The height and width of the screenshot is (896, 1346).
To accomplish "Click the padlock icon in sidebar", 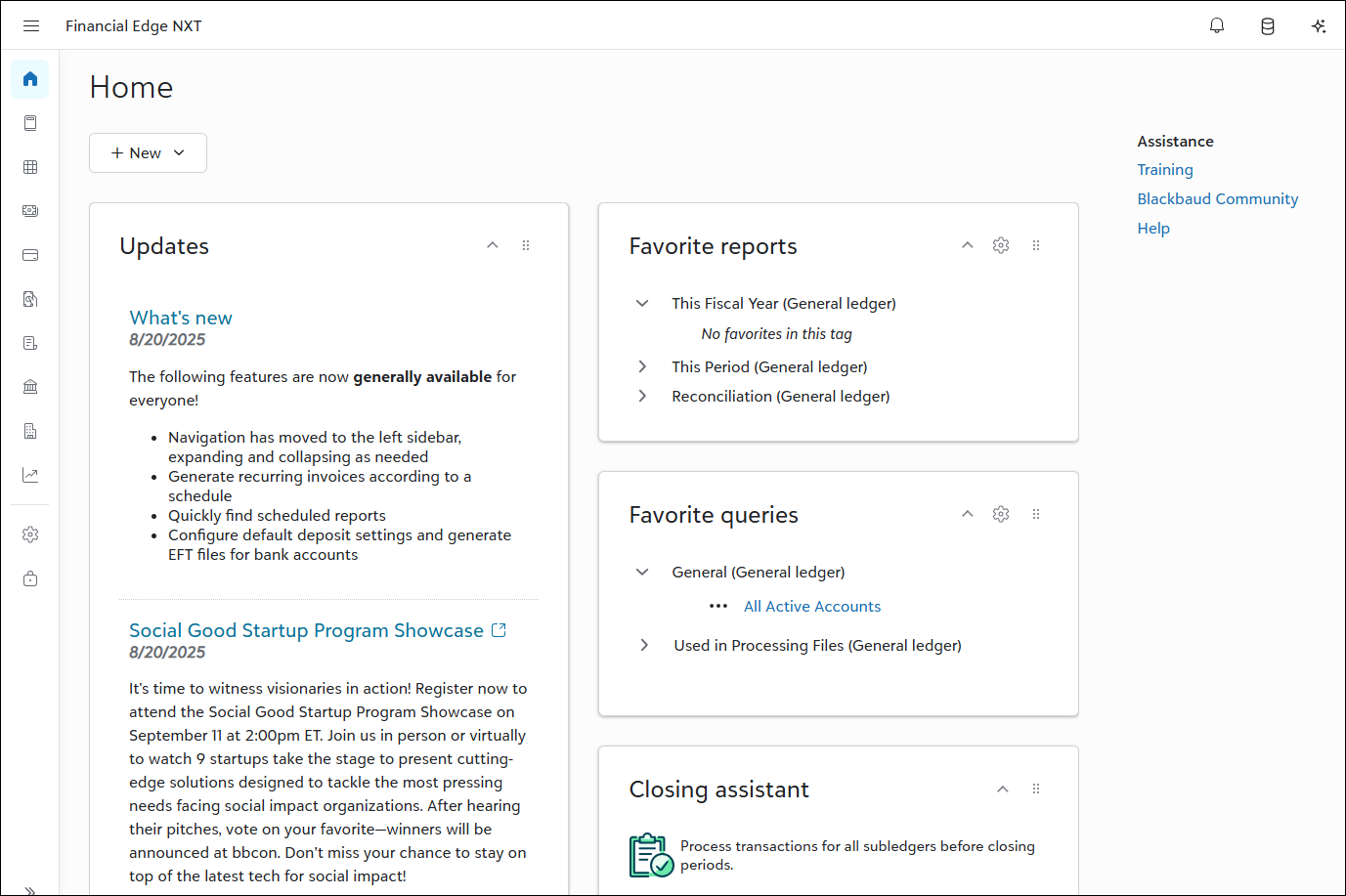I will [30, 578].
